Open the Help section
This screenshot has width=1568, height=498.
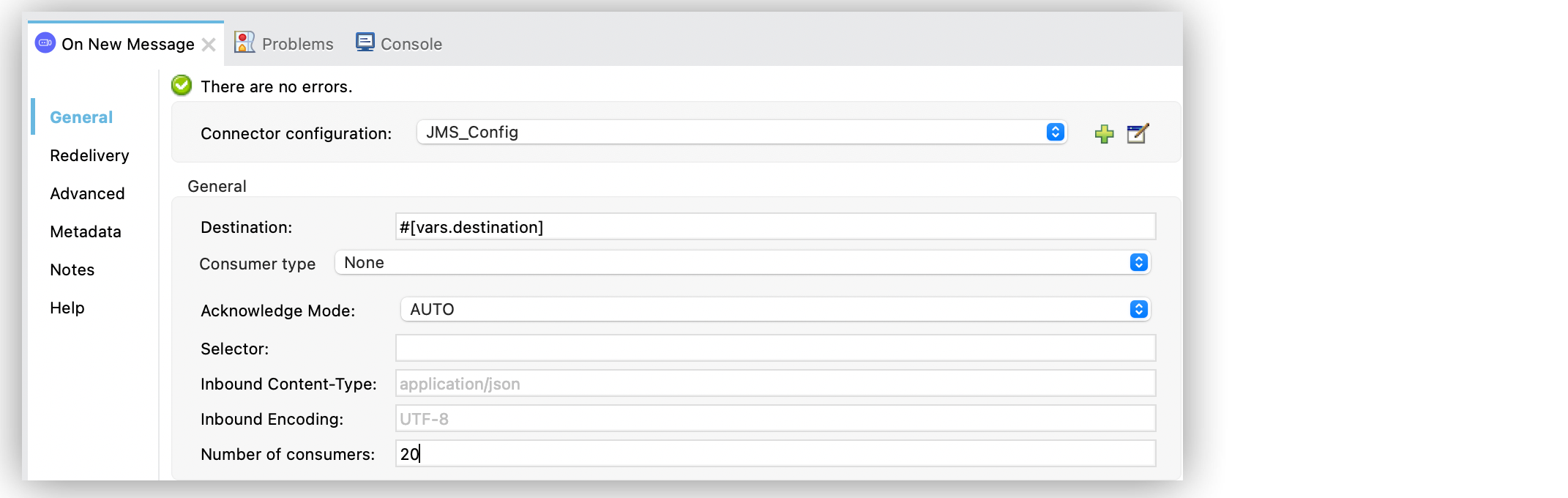coord(67,308)
